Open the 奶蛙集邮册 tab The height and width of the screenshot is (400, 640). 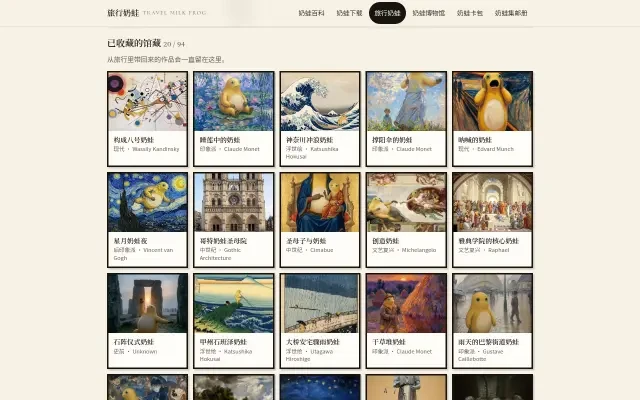(511, 13)
